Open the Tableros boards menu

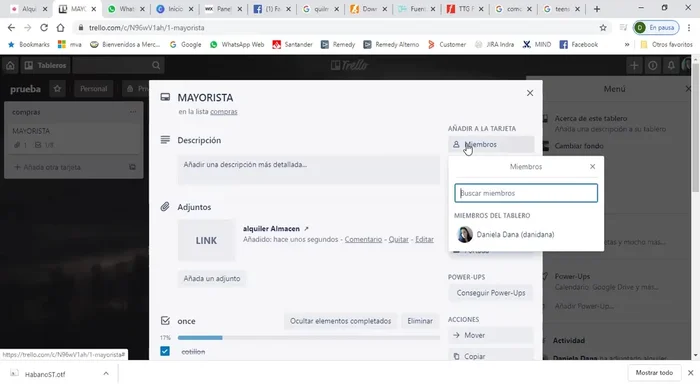coord(45,66)
